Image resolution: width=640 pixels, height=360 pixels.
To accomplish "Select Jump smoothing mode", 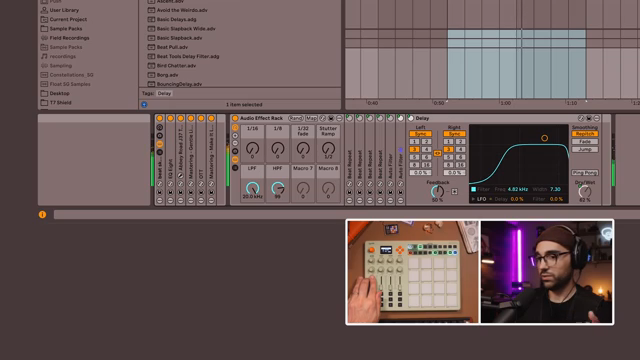I will click(x=584, y=149).
